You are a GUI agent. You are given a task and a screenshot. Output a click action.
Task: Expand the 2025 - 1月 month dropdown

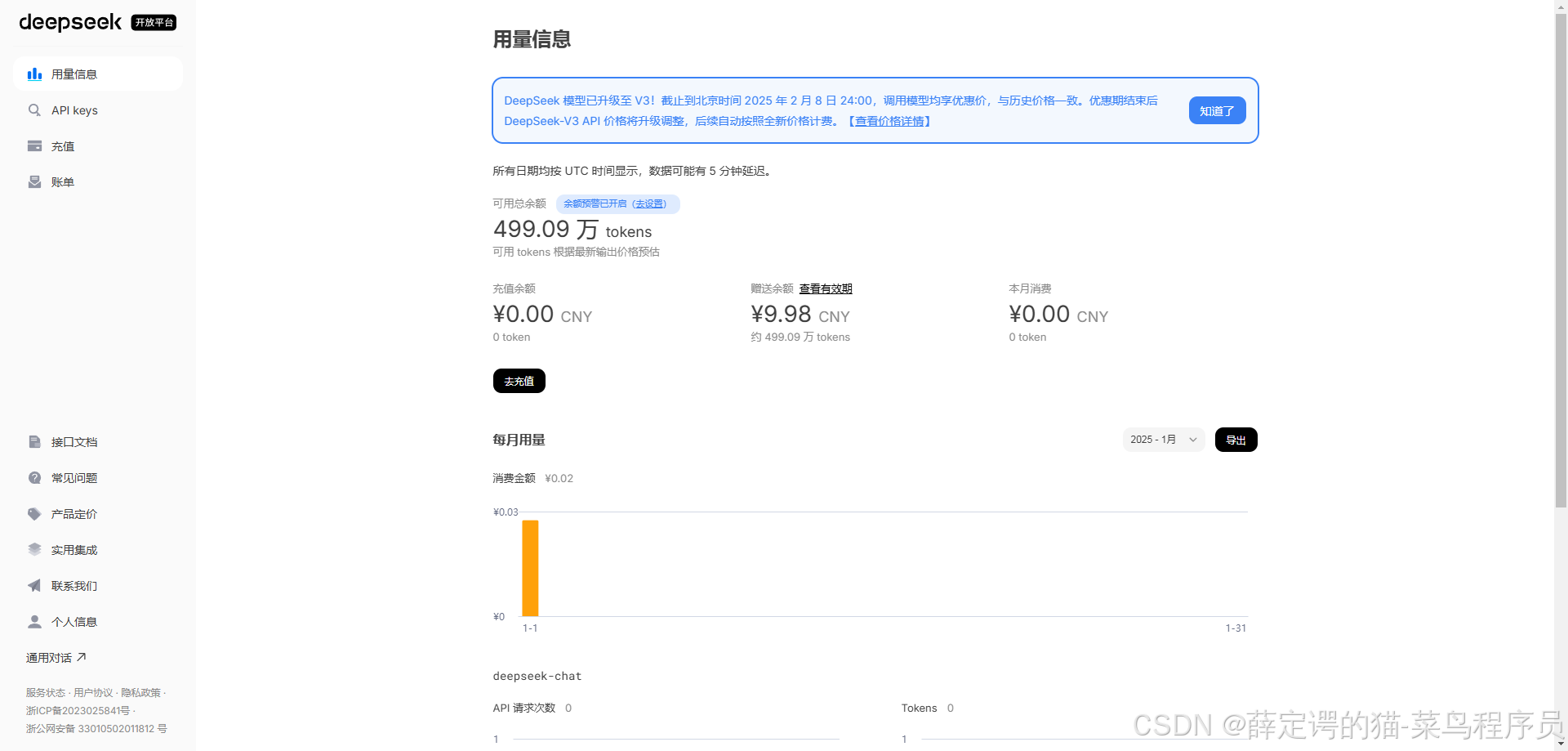tap(1164, 440)
